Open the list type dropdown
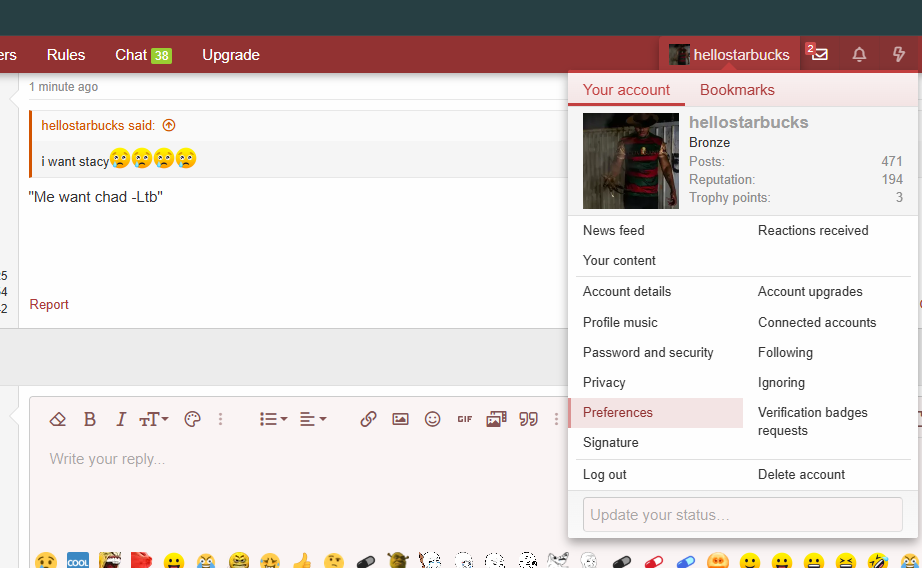 coord(273,419)
